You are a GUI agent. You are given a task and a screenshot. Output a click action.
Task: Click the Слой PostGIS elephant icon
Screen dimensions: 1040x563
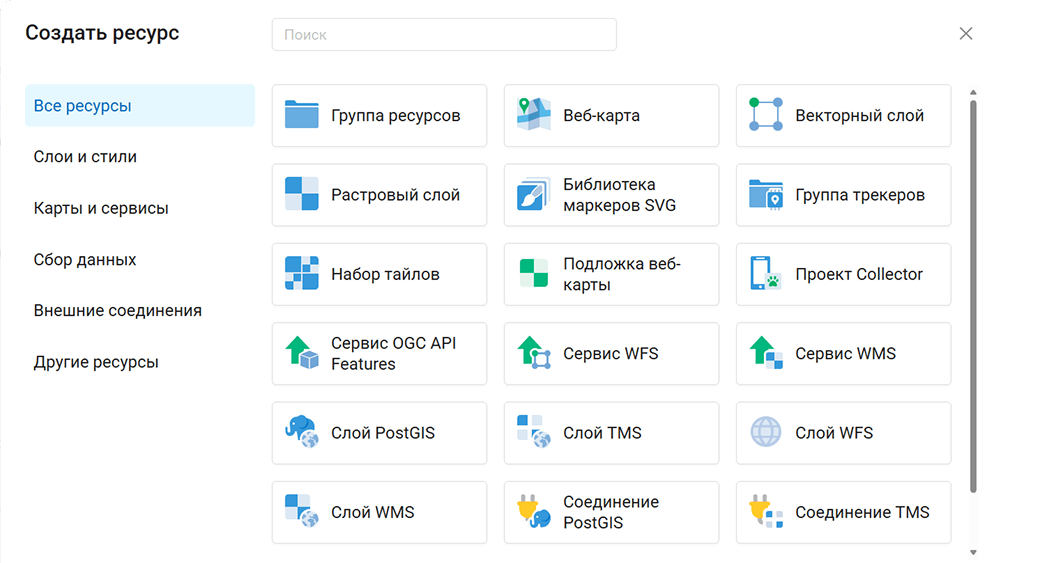point(301,433)
